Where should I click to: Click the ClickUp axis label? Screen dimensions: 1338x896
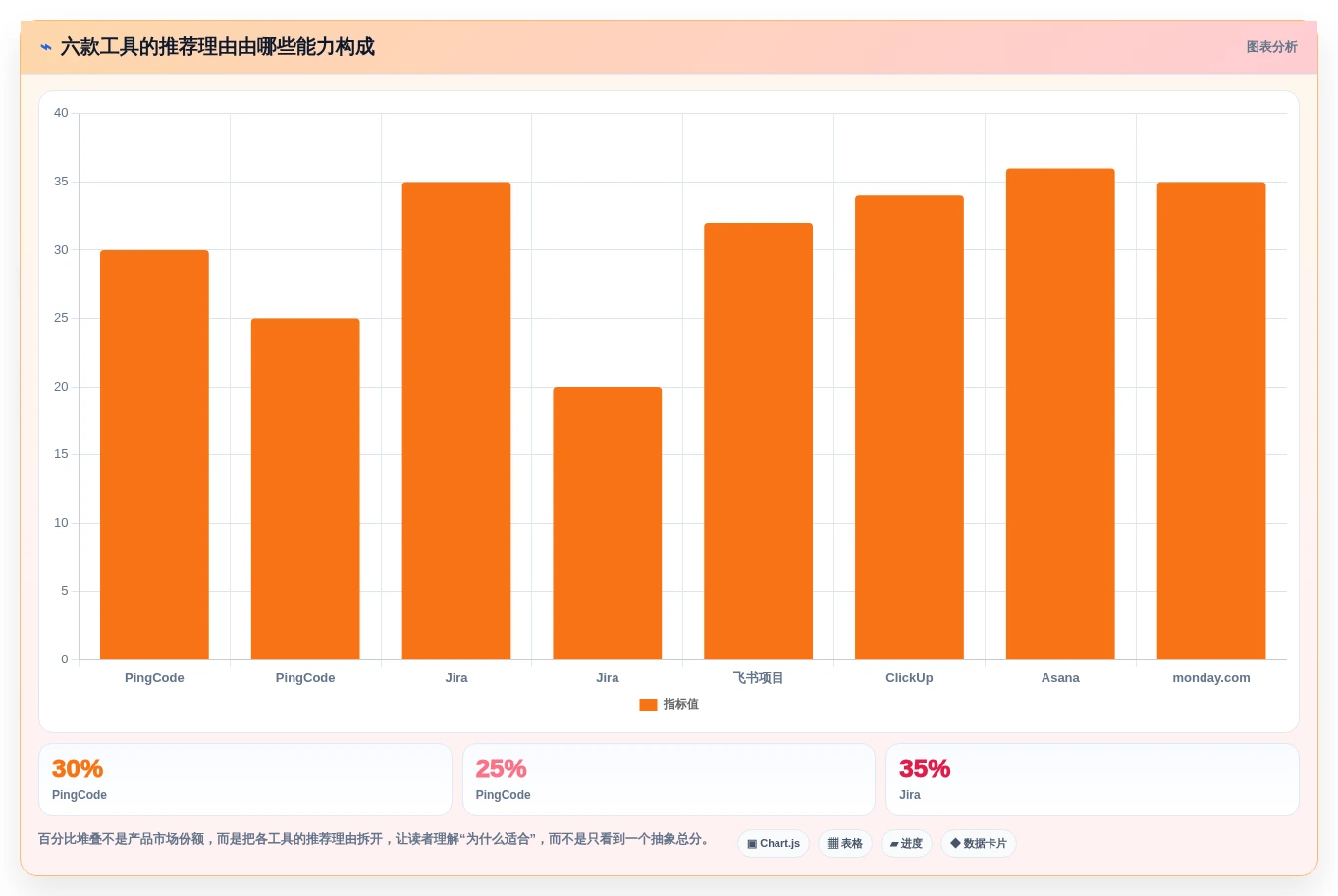tap(909, 678)
